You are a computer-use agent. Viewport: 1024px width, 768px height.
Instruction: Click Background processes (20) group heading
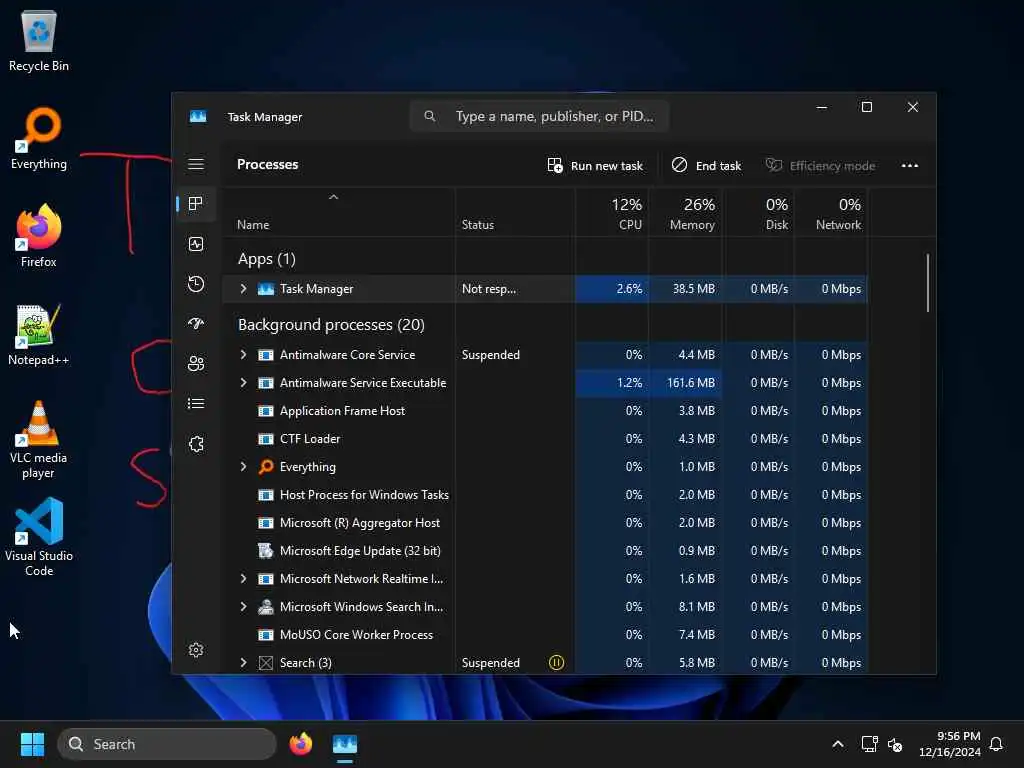pos(331,325)
